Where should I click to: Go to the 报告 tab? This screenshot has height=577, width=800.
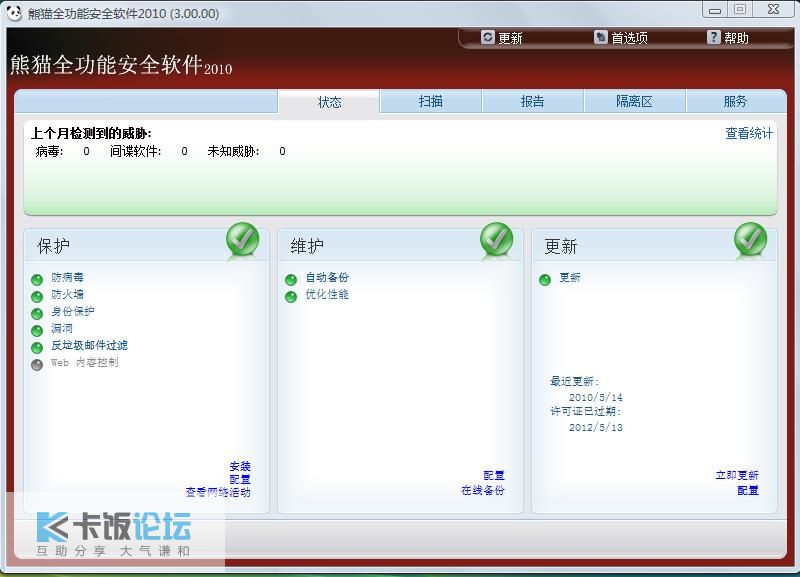point(533,102)
